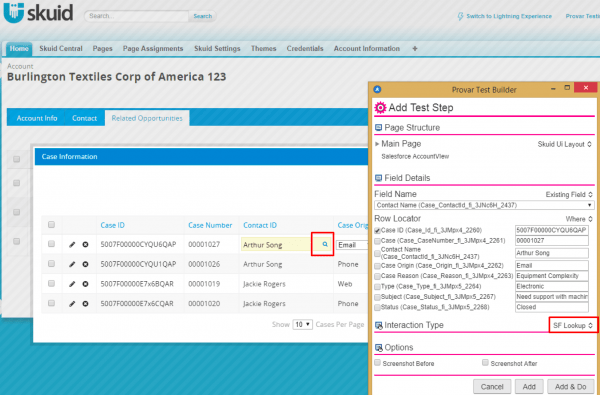Click the lookup magnifier in Arthur Song field
Viewport: 600px width, 395px height.
(325, 244)
